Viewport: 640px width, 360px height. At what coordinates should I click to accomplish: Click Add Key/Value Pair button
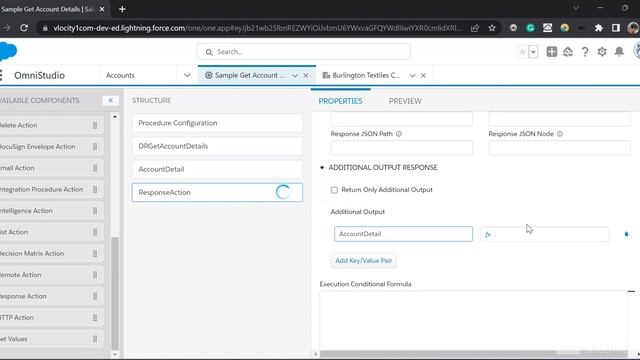(x=364, y=260)
